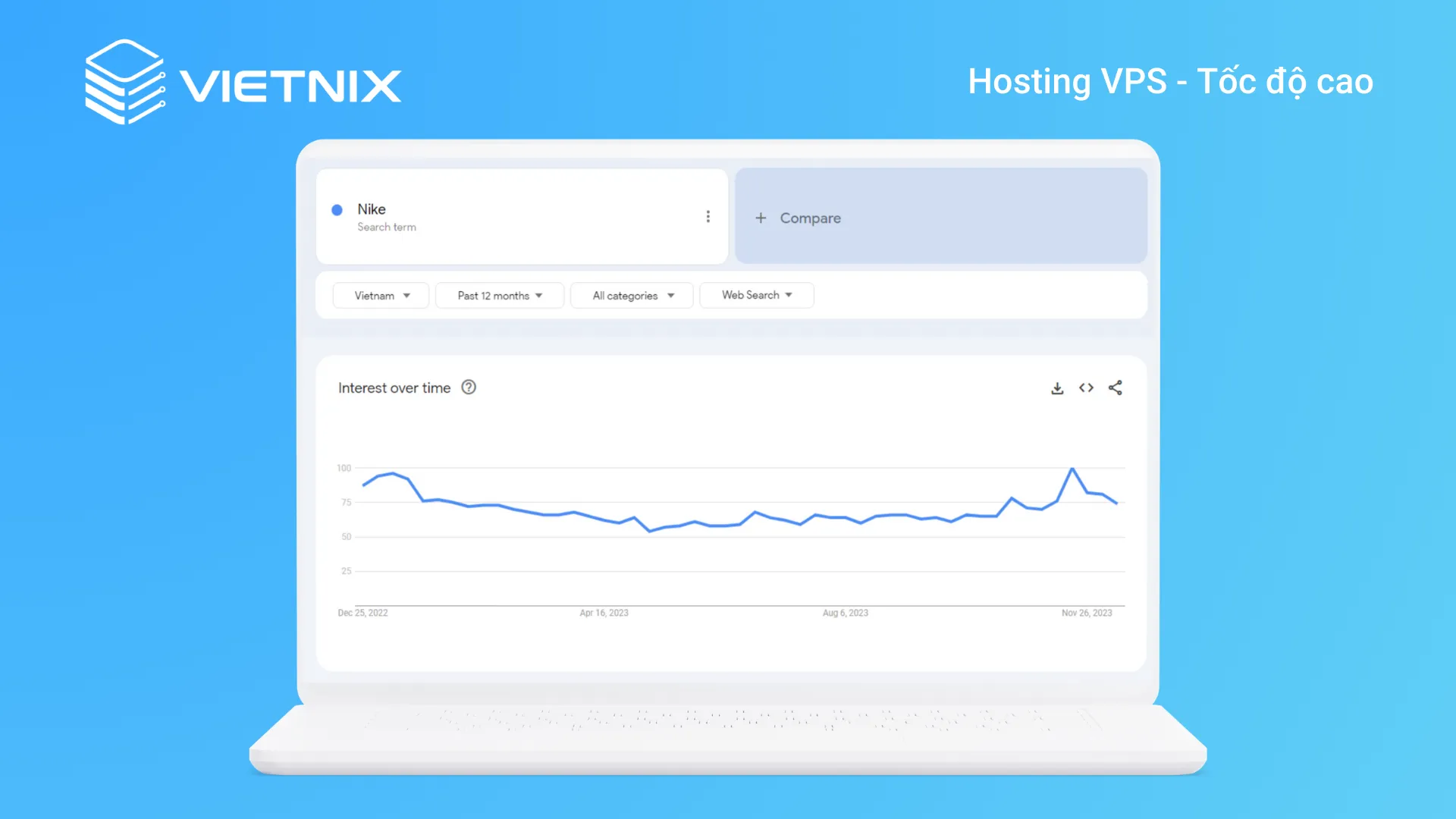The height and width of the screenshot is (819, 1456).
Task: Click the Nov 26 2023 timeline marker
Action: 1087,612
